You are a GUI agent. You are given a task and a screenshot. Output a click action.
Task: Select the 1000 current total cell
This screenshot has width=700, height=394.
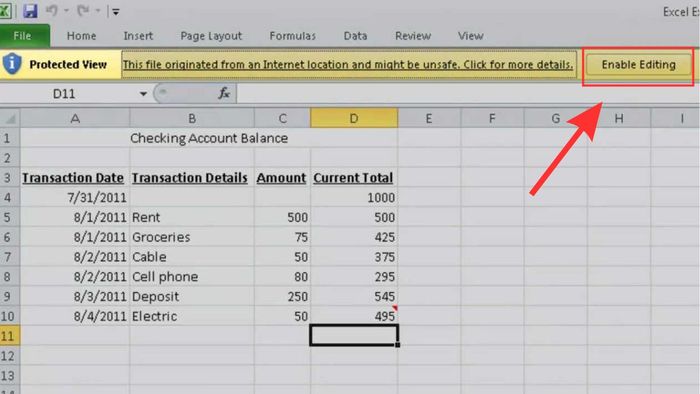(354, 197)
